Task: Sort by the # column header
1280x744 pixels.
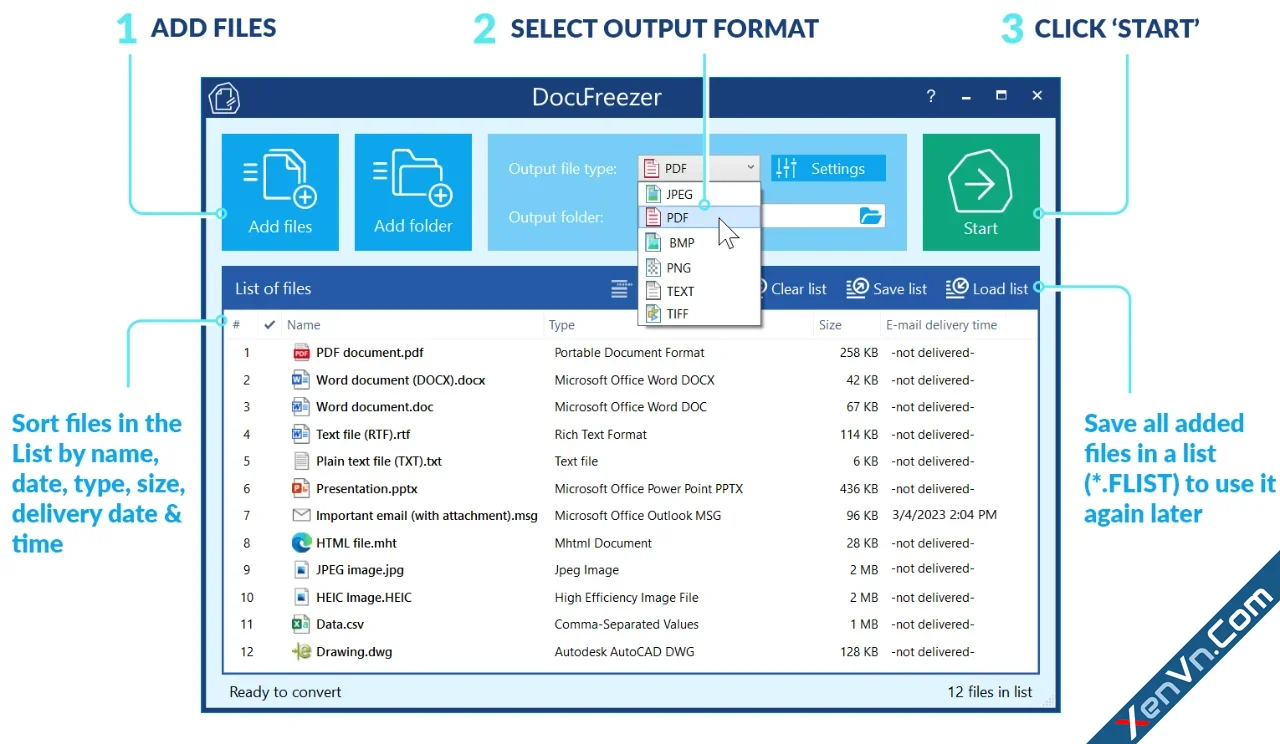Action: point(236,325)
